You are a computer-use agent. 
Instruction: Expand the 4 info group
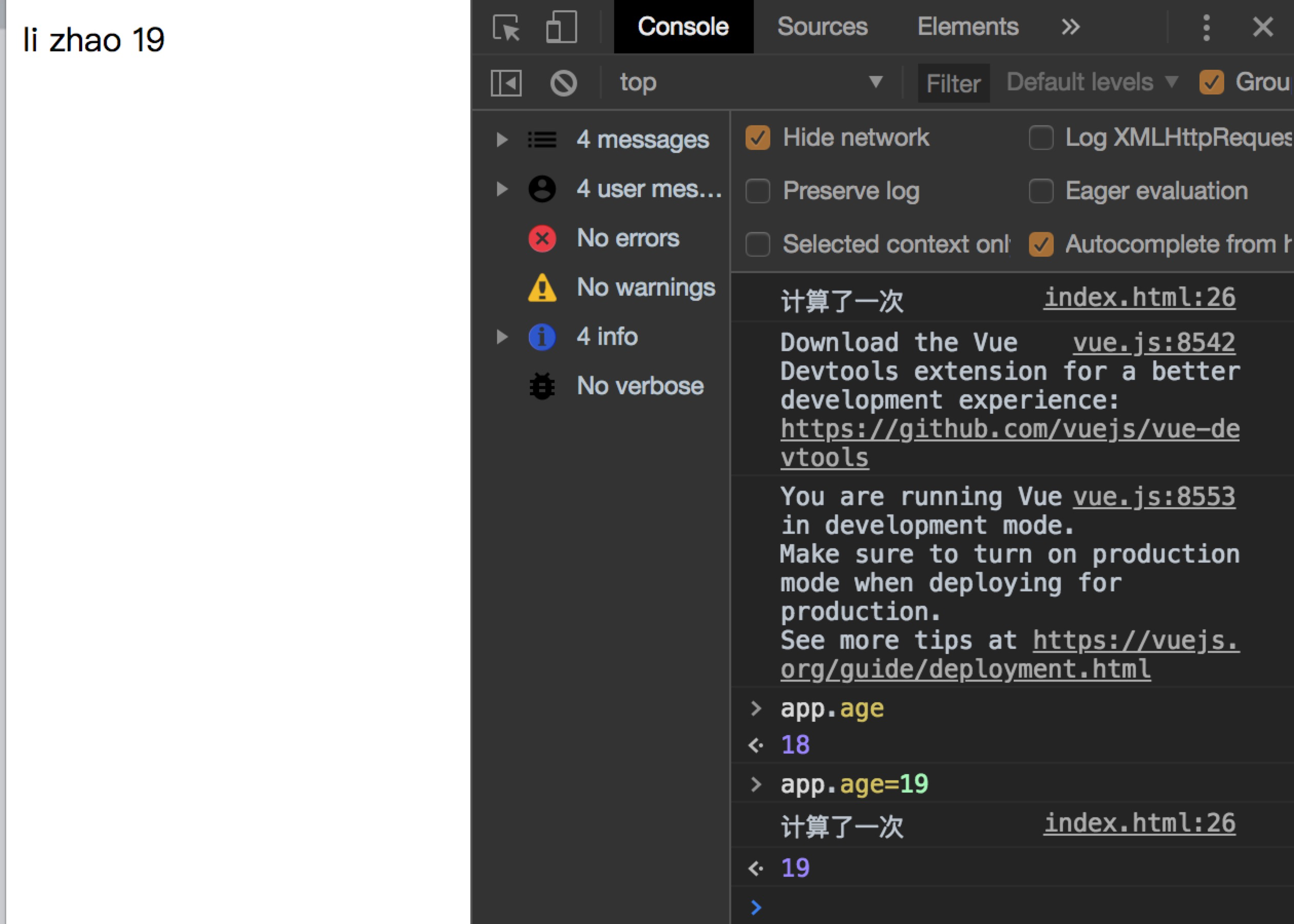click(501, 337)
